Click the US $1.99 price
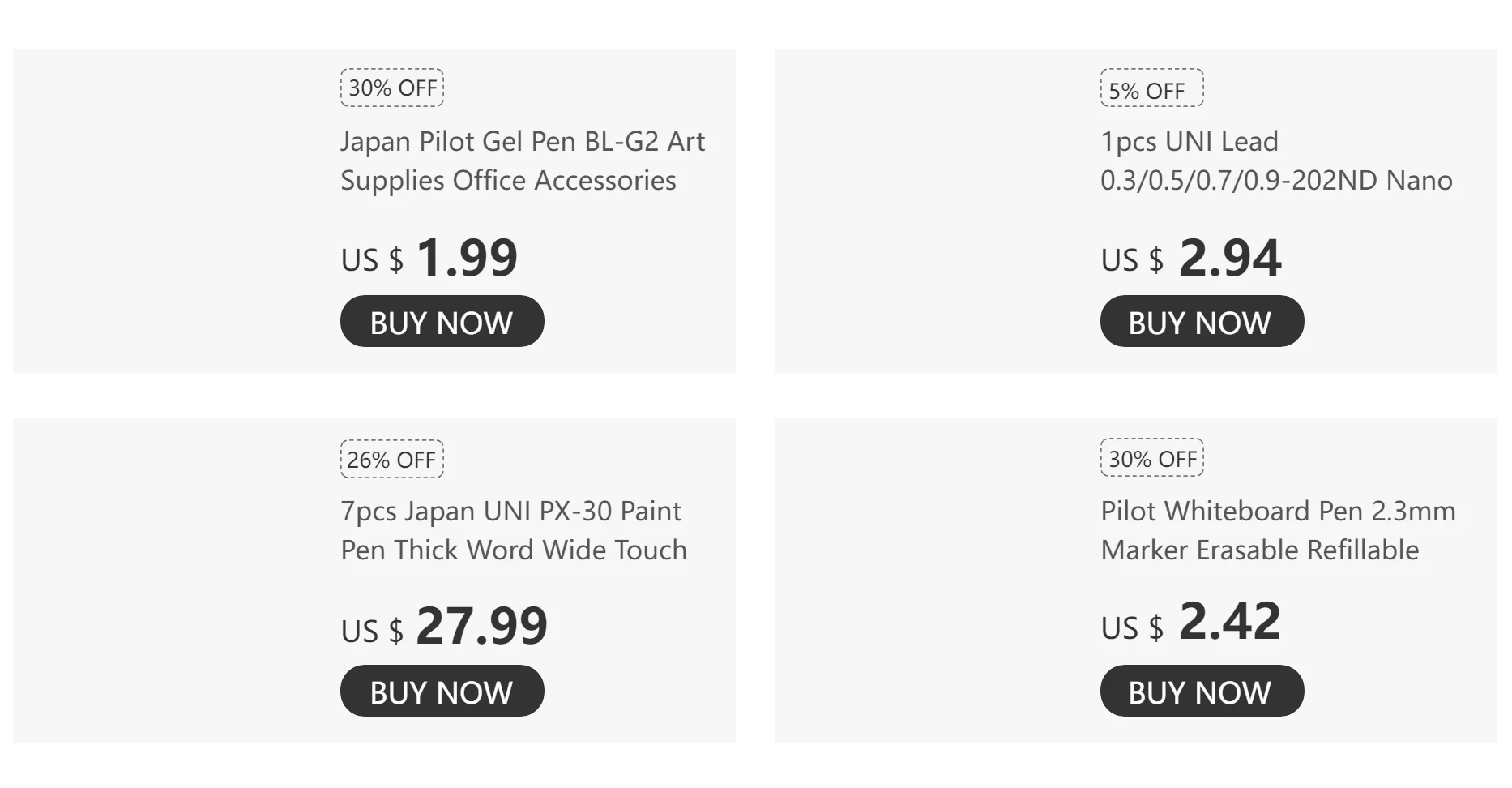This screenshot has height=788, width=1512. (x=429, y=258)
